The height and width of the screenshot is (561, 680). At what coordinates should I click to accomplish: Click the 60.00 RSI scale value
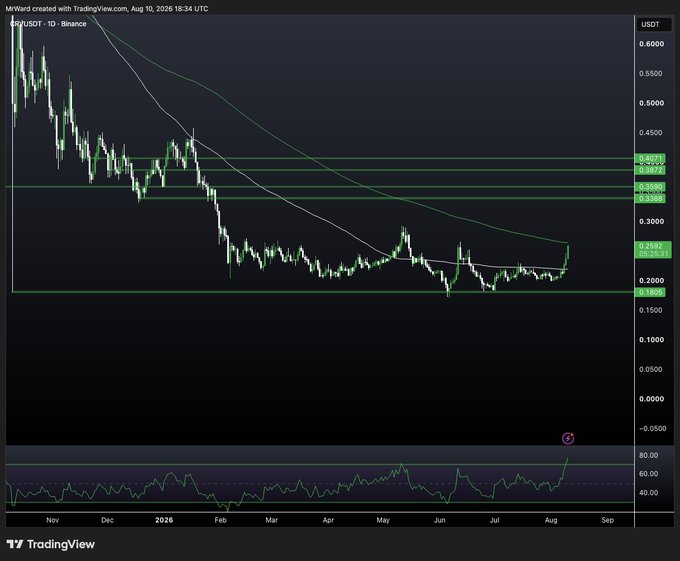coord(649,473)
